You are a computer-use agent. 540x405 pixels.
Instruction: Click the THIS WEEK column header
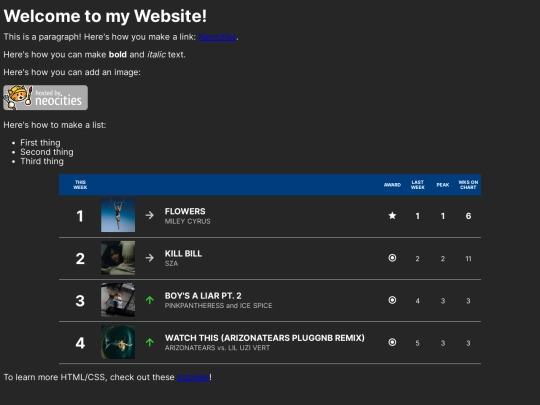click(80, 185)
